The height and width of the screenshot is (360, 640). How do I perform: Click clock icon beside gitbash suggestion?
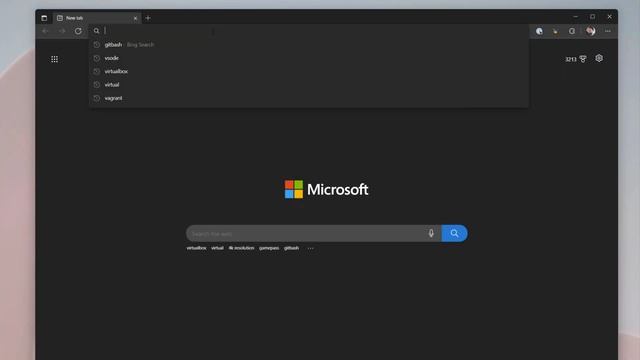(x=97, y=44)
